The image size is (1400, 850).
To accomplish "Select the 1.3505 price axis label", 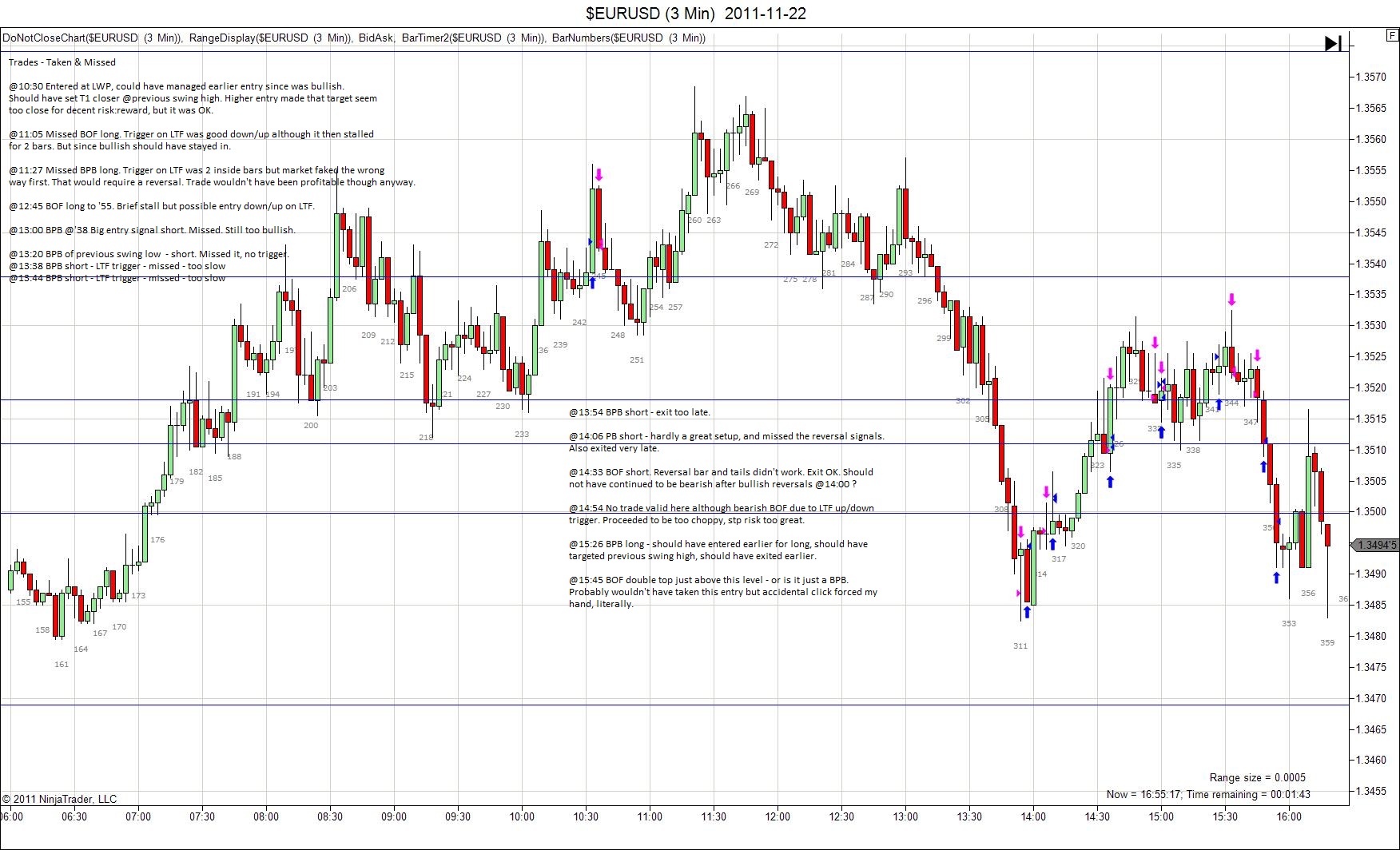I will [1371, 481].
